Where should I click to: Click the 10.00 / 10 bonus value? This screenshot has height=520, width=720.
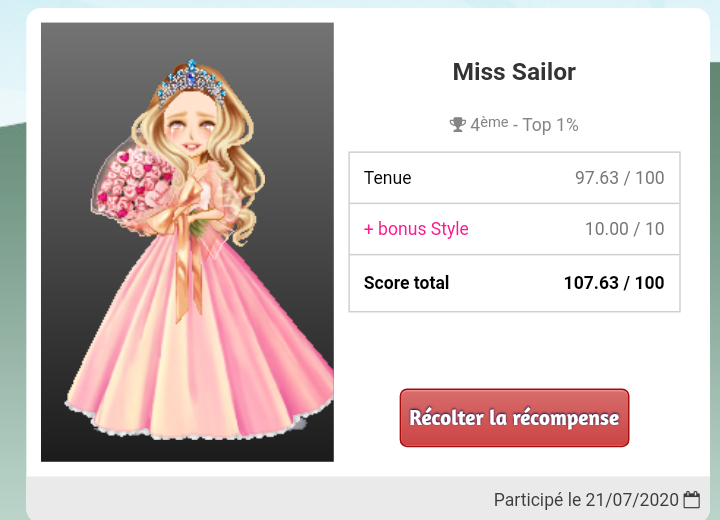click(624, 229)
